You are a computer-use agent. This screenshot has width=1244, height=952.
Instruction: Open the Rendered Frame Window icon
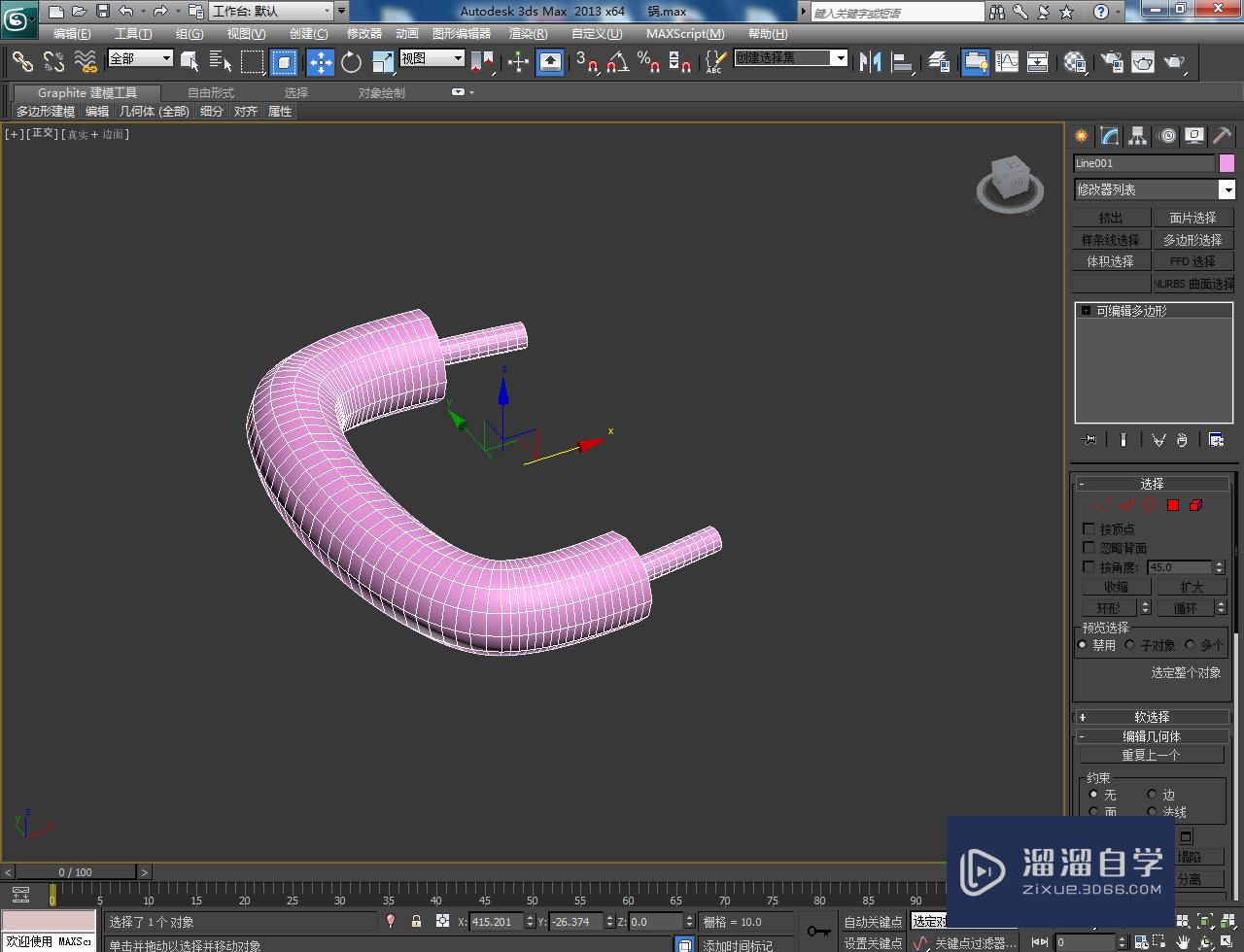[1143, 62]
